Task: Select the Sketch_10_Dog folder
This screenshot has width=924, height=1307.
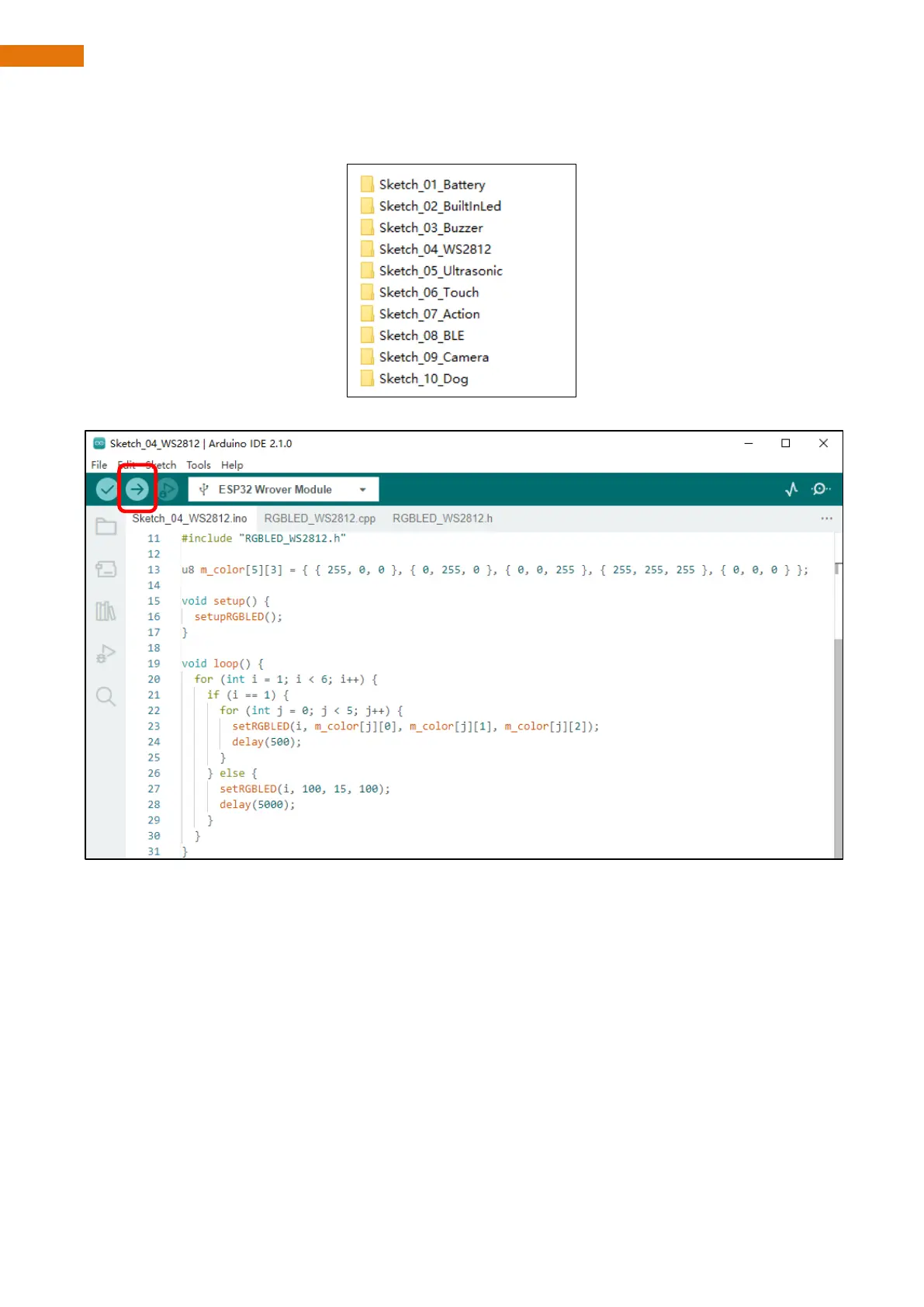Action: point(414,379)
